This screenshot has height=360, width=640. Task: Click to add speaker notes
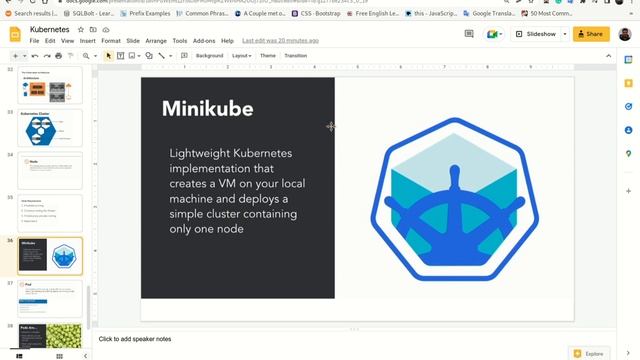pos(135,339)
